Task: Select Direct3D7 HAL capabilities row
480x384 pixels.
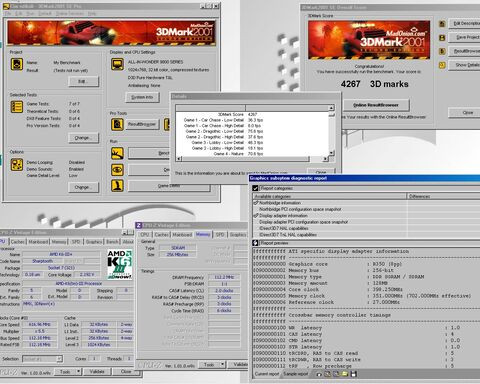Action: (x=284, y=228)
